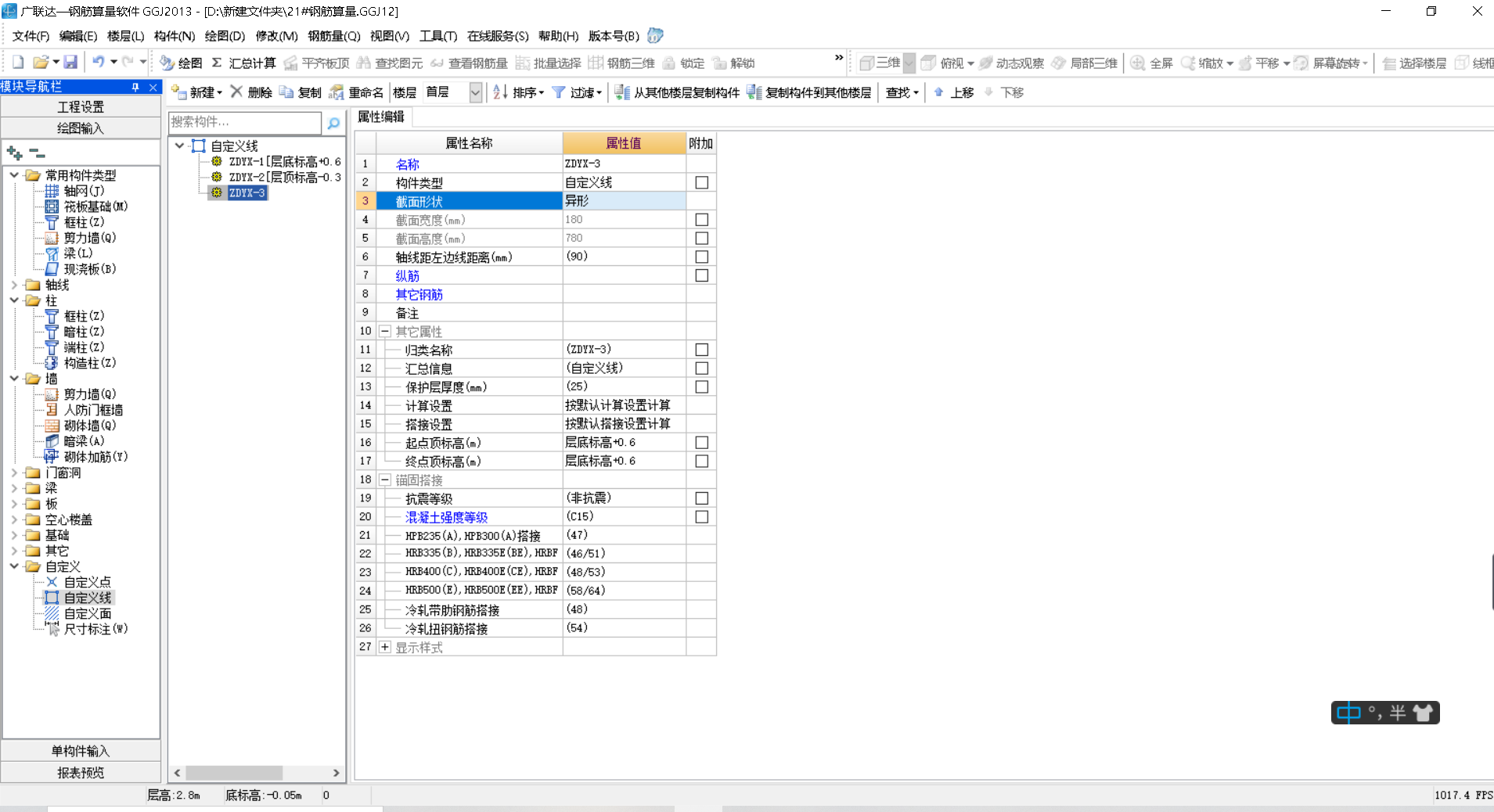Toggle 附加 checkbox for 构件类型 row
Viewport: 1494px width, 812px height.
[702, 182]
